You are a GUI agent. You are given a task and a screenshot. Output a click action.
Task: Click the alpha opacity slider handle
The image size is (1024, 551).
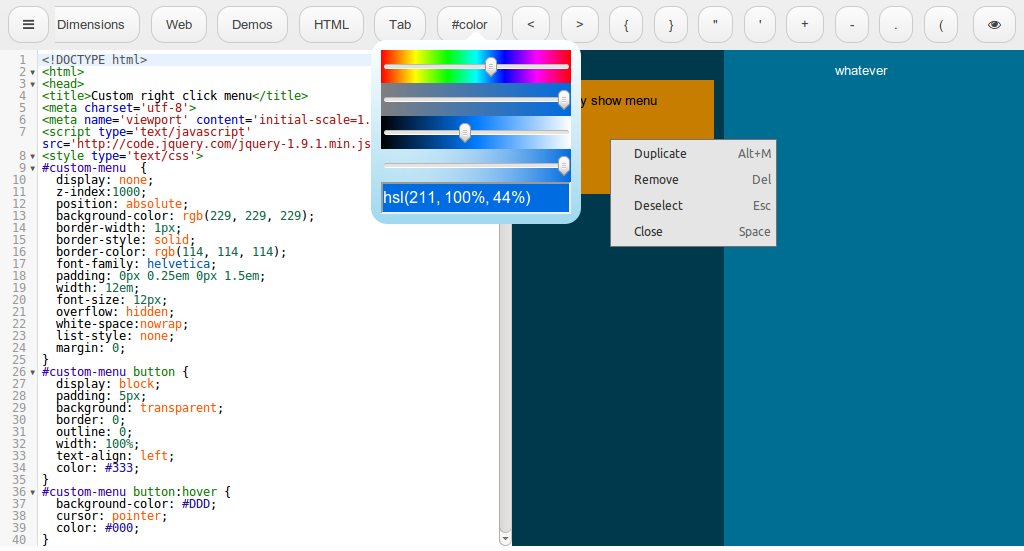coord(564,166)
